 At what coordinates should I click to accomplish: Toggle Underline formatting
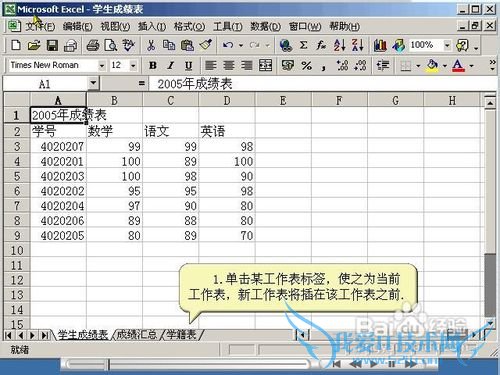(188, 65)
